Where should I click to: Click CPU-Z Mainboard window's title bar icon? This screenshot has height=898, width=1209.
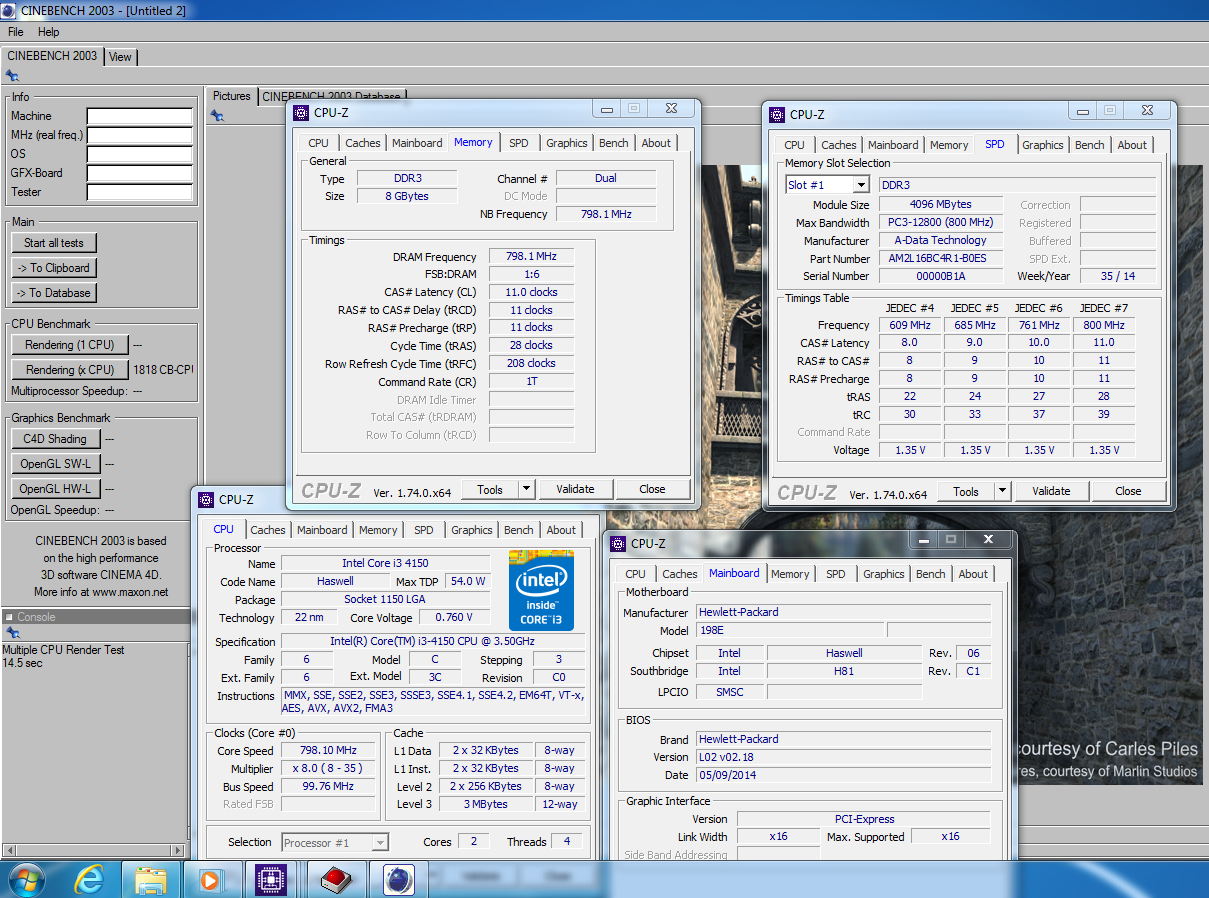pos(618,543)
